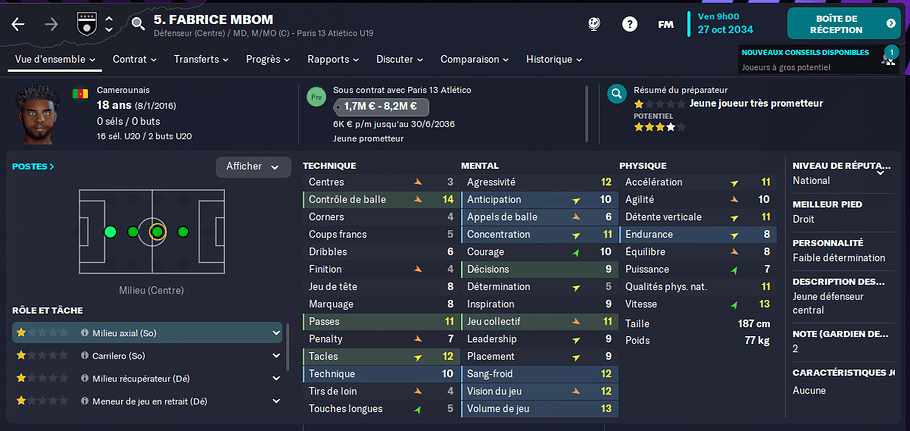This screenshot has height=431, width=910.
Task: Click the Boîte de réception button
Action: (844, 24)
